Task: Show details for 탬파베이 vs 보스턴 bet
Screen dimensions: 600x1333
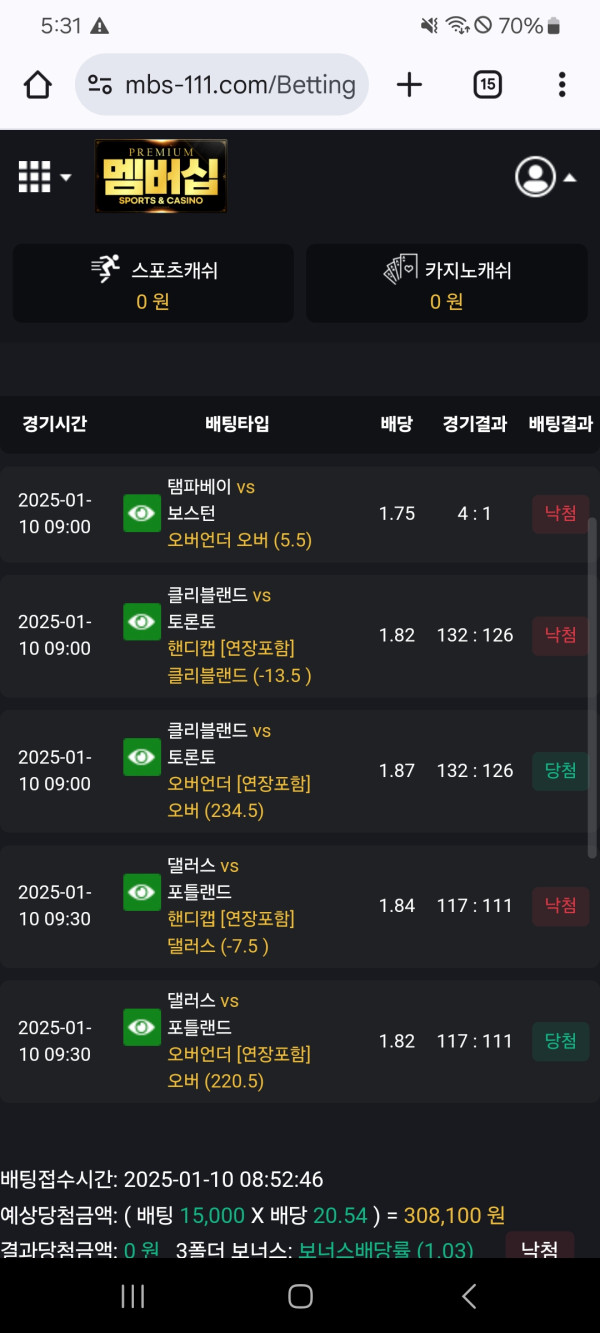Action: pos(141,513)
